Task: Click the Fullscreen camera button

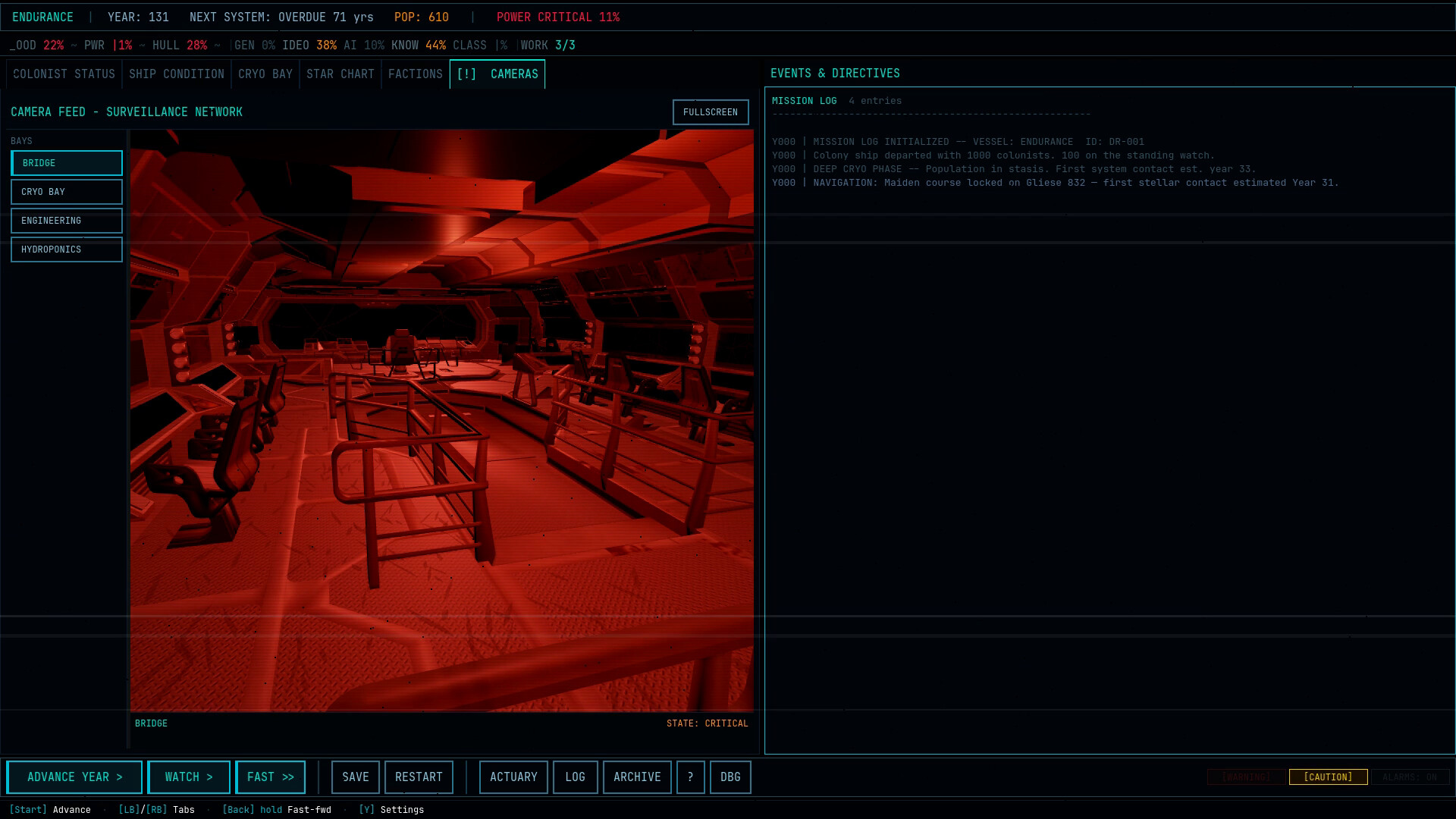Action: [x=711, y=112]
